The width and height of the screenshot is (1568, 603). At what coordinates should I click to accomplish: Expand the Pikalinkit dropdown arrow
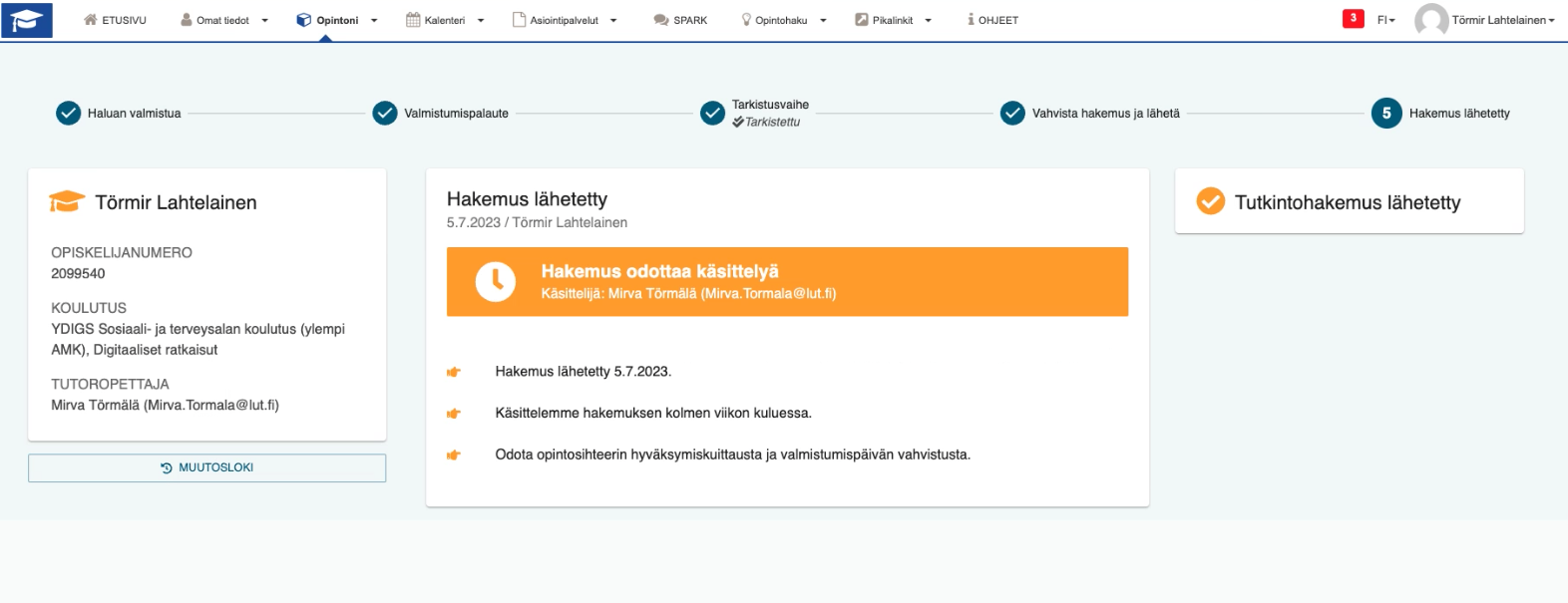[x=929, y=21]
